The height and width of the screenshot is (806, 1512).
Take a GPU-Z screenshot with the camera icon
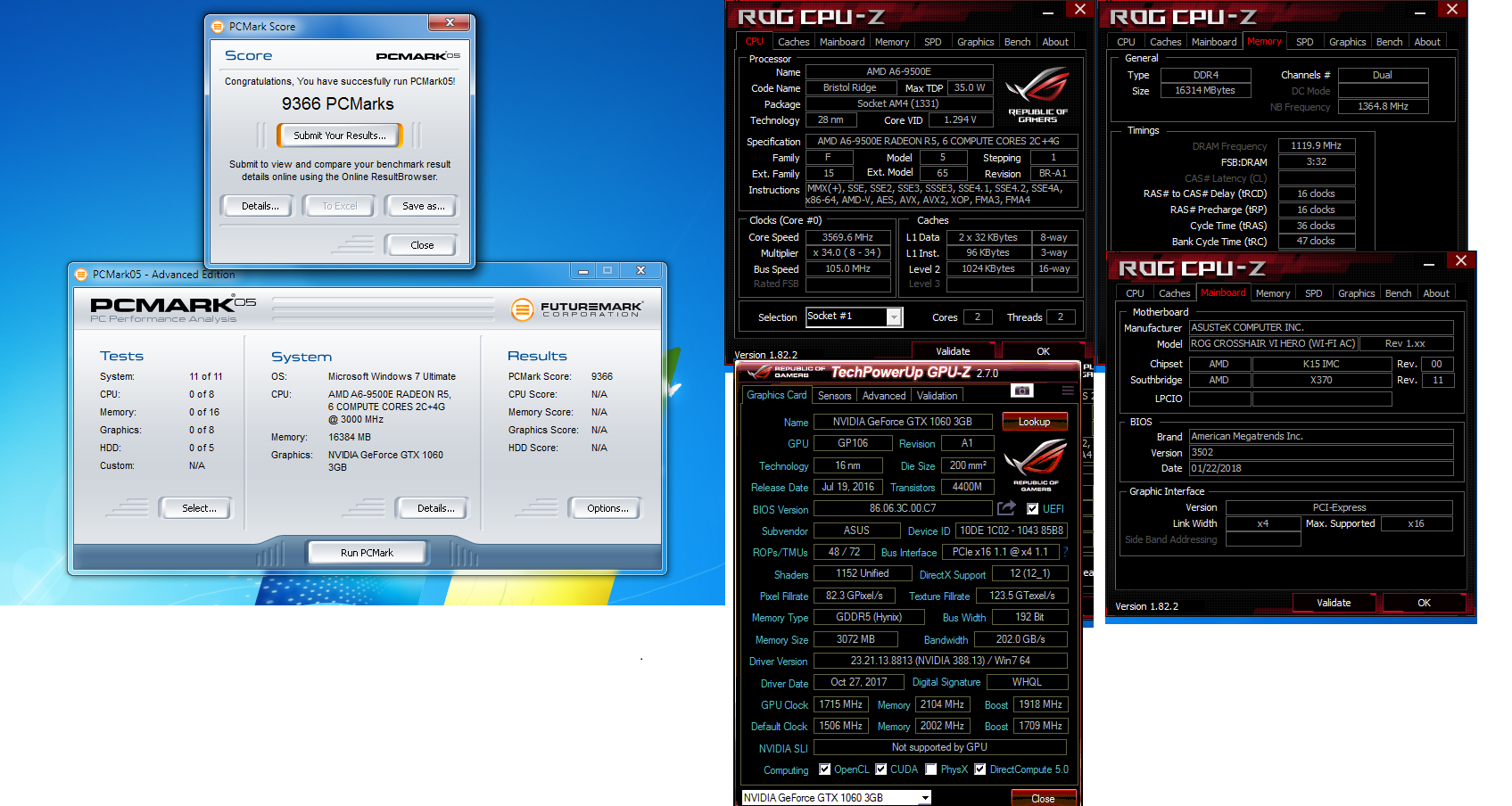click(x=1021, y=391)
